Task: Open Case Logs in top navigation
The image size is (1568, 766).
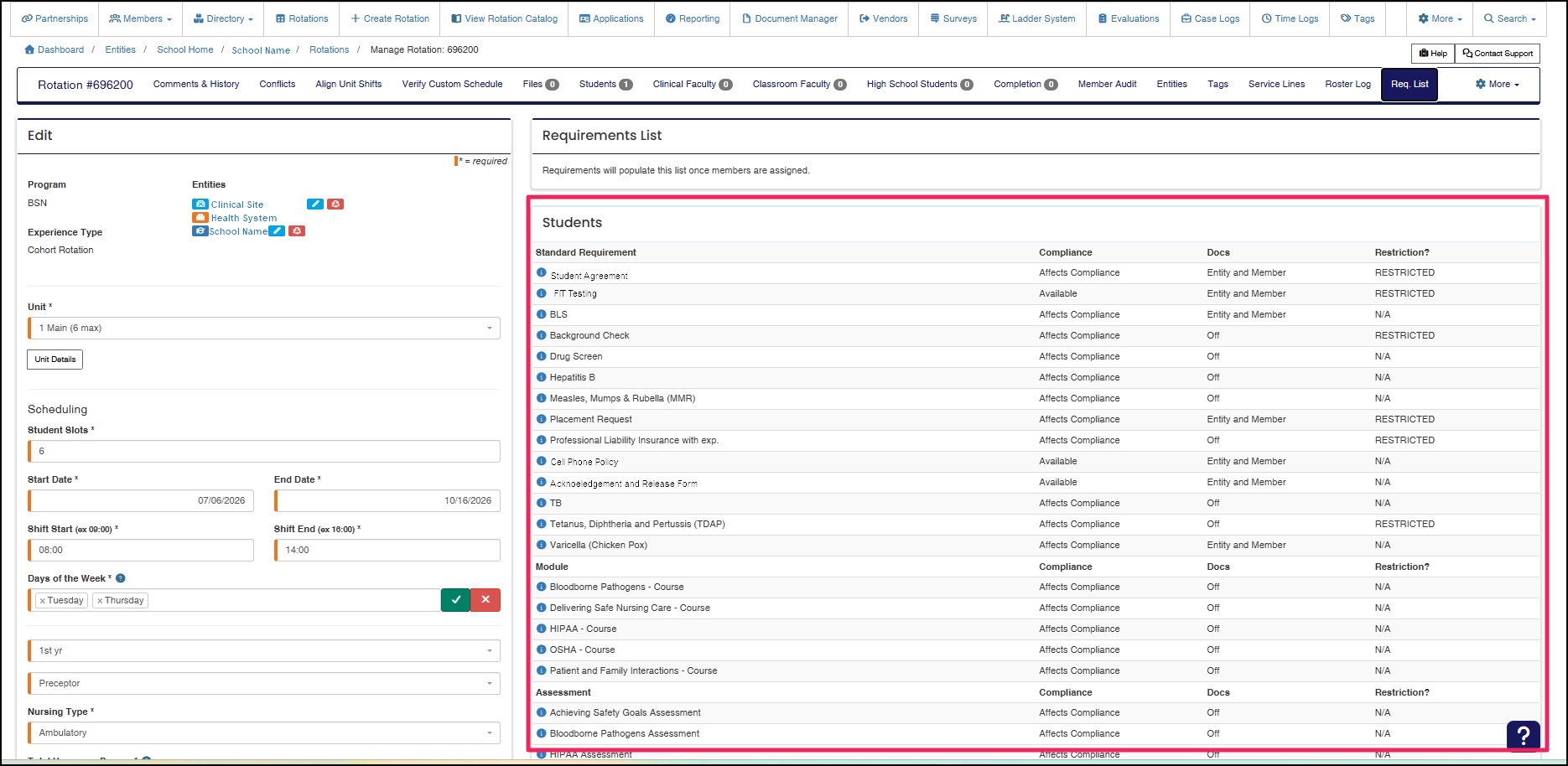Action: [x=1210, y=18]
